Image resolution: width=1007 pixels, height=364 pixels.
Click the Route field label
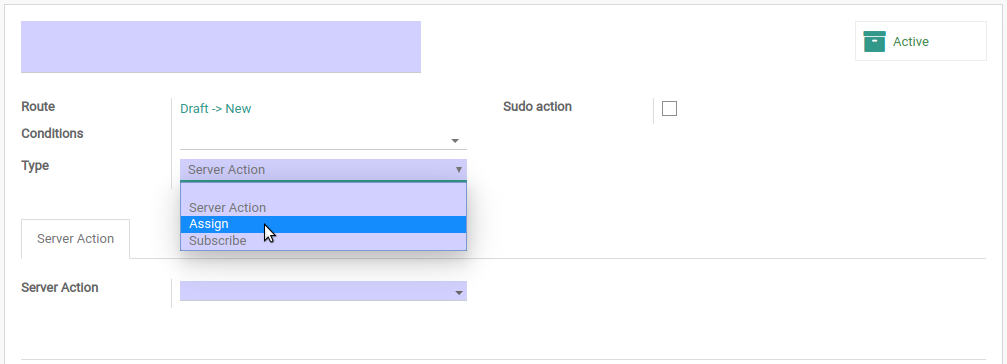click(38, 107)
